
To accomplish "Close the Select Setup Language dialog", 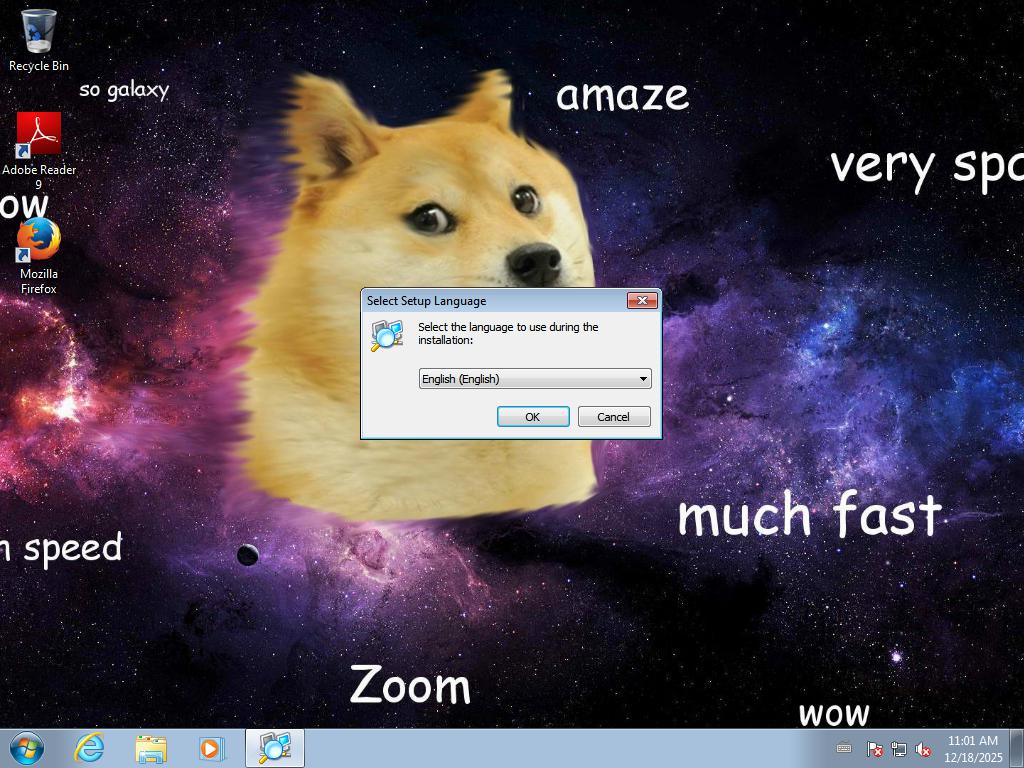I will click(641, 301).
